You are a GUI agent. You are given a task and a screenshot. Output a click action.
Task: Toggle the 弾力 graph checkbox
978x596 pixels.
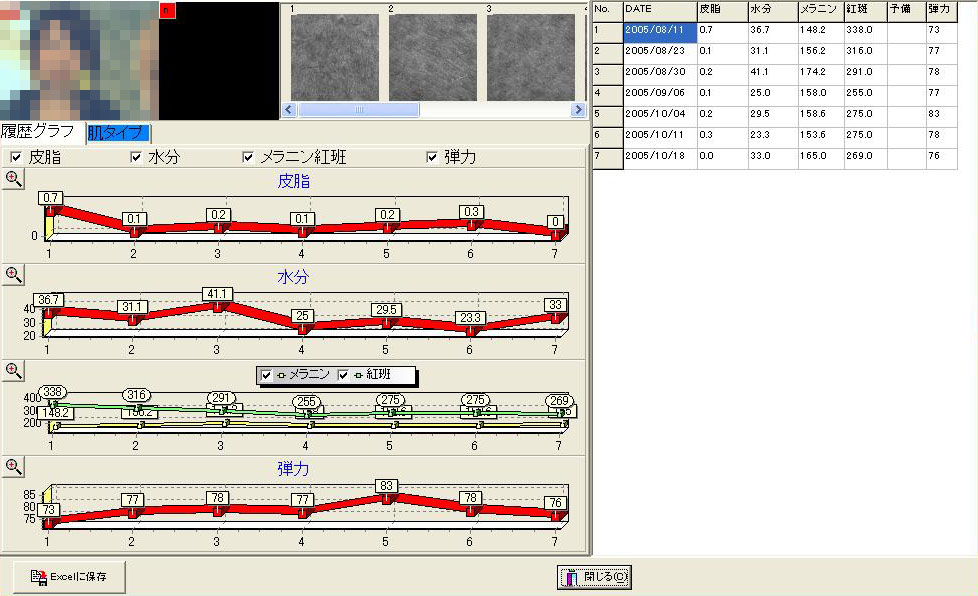(x=432, y=157)
